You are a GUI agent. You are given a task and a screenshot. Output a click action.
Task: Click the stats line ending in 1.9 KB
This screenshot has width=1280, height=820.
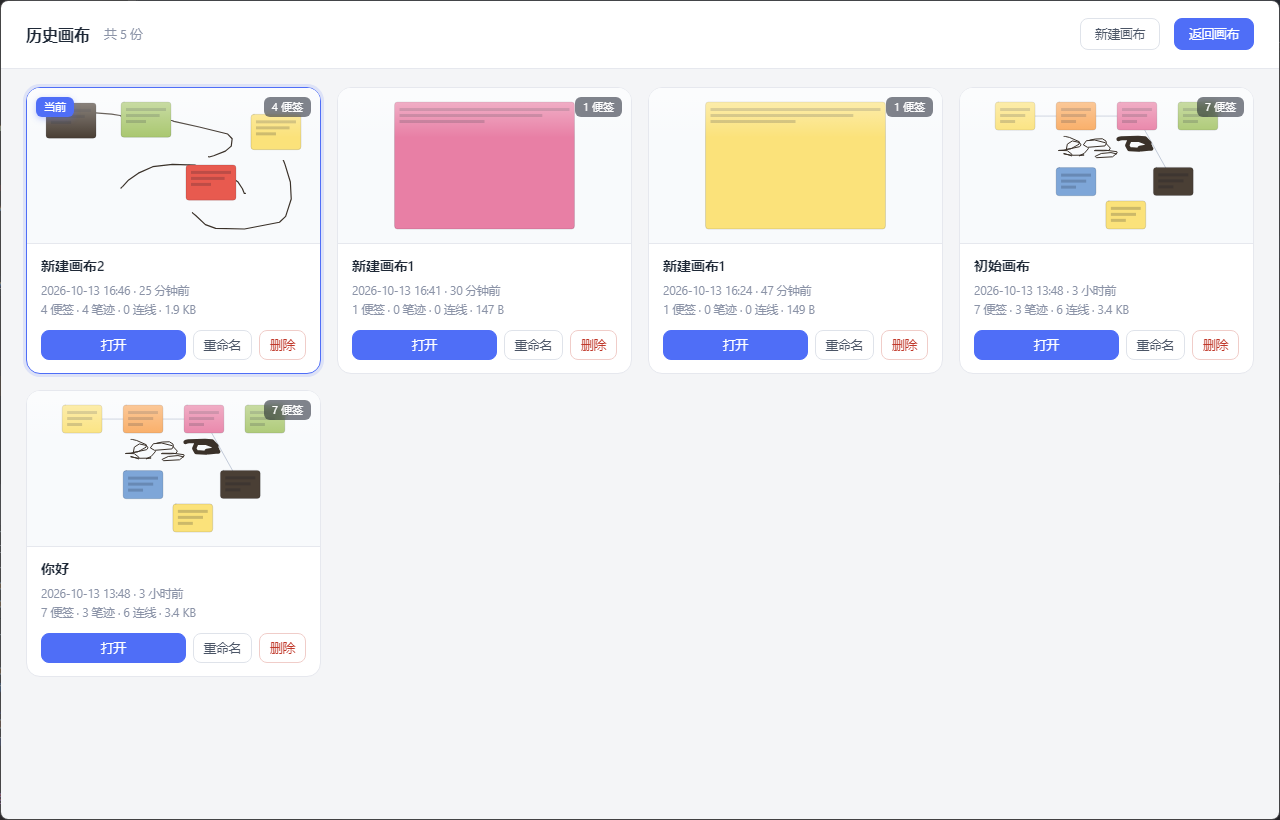tap(118, 310)
